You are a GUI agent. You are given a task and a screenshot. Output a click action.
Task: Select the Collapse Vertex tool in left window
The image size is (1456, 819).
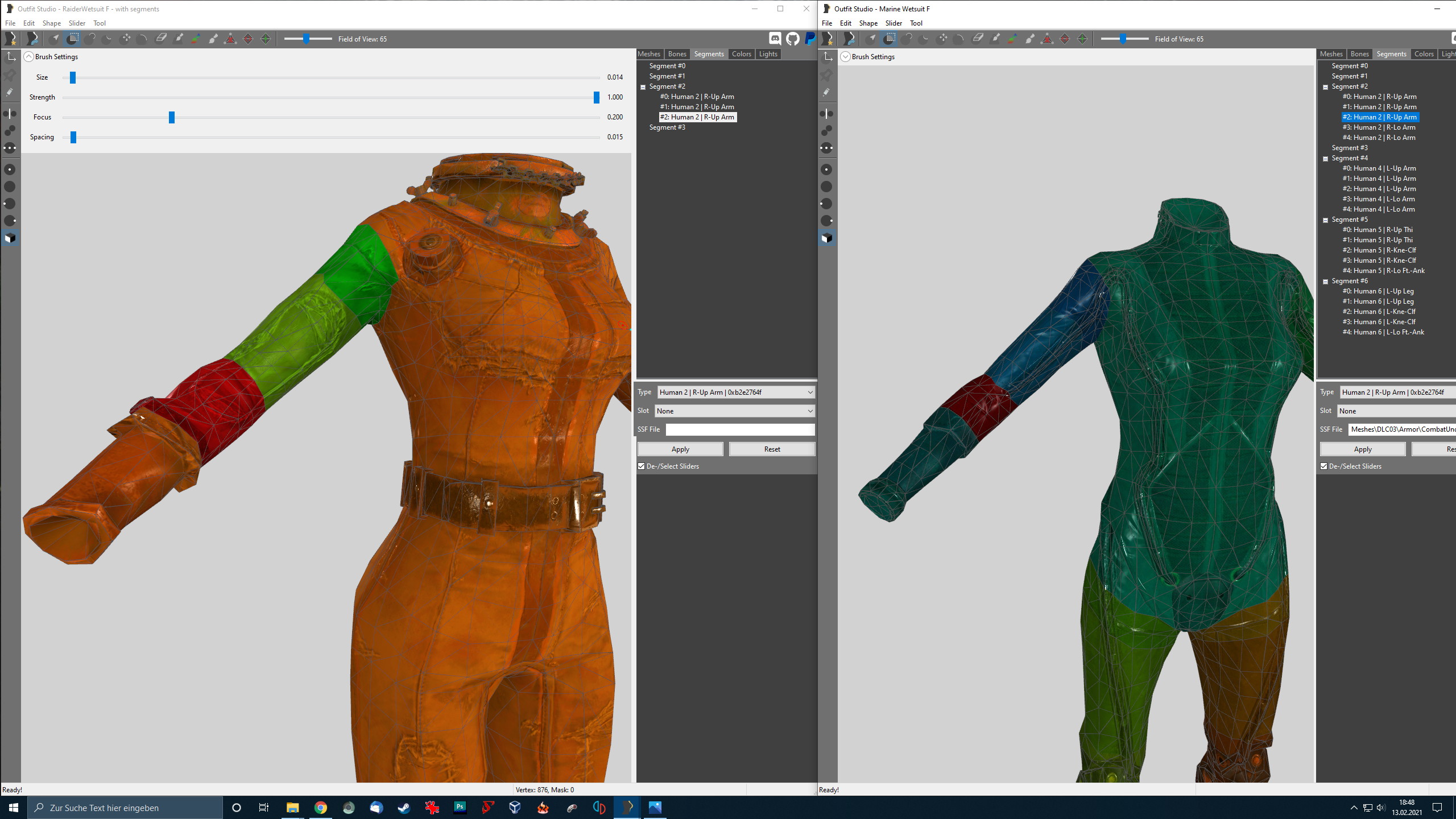(x=230, y=39)
